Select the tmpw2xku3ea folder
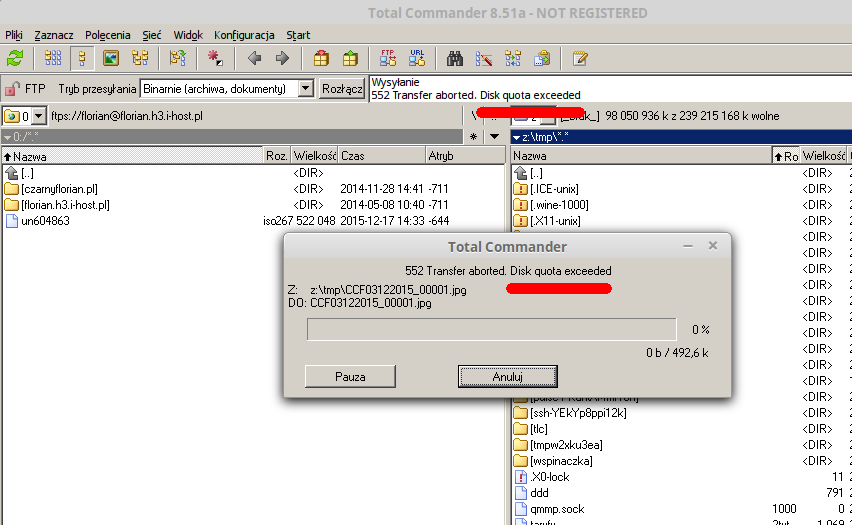 pyautogui.click(x=566, y=445)
